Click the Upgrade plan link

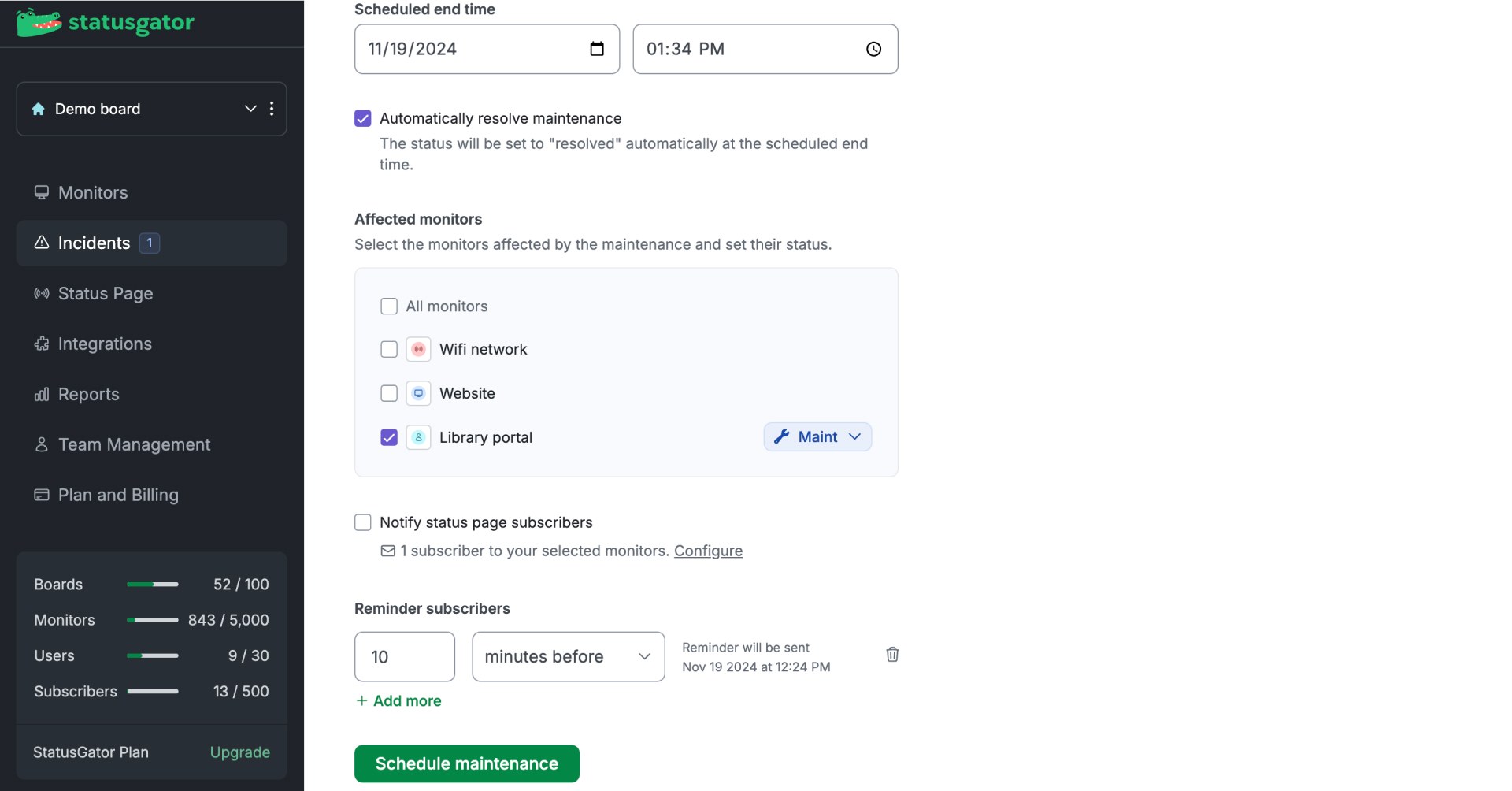click(240, 752)
